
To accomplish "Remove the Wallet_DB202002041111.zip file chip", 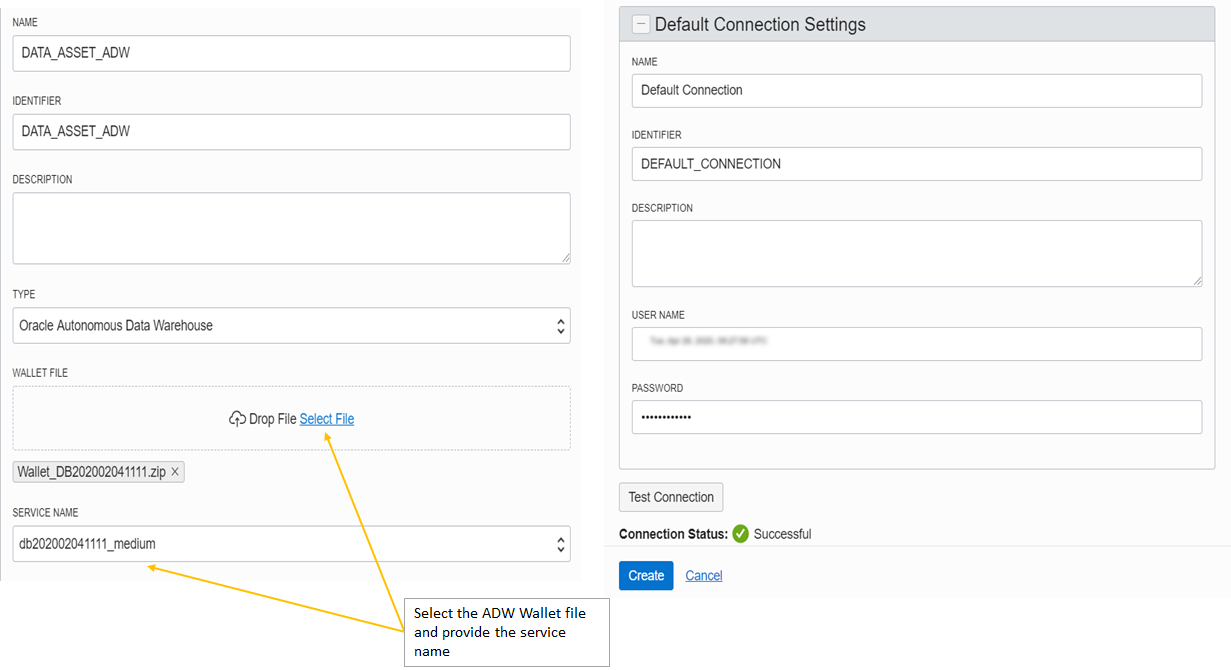I will click(175, 471).
